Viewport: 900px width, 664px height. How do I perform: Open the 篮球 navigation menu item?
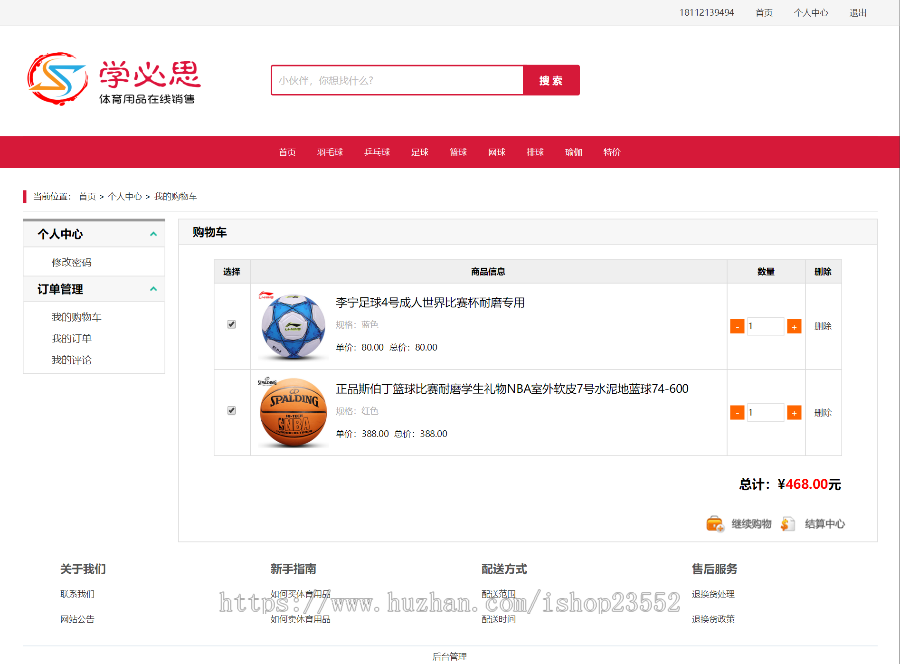coord(457,152)
